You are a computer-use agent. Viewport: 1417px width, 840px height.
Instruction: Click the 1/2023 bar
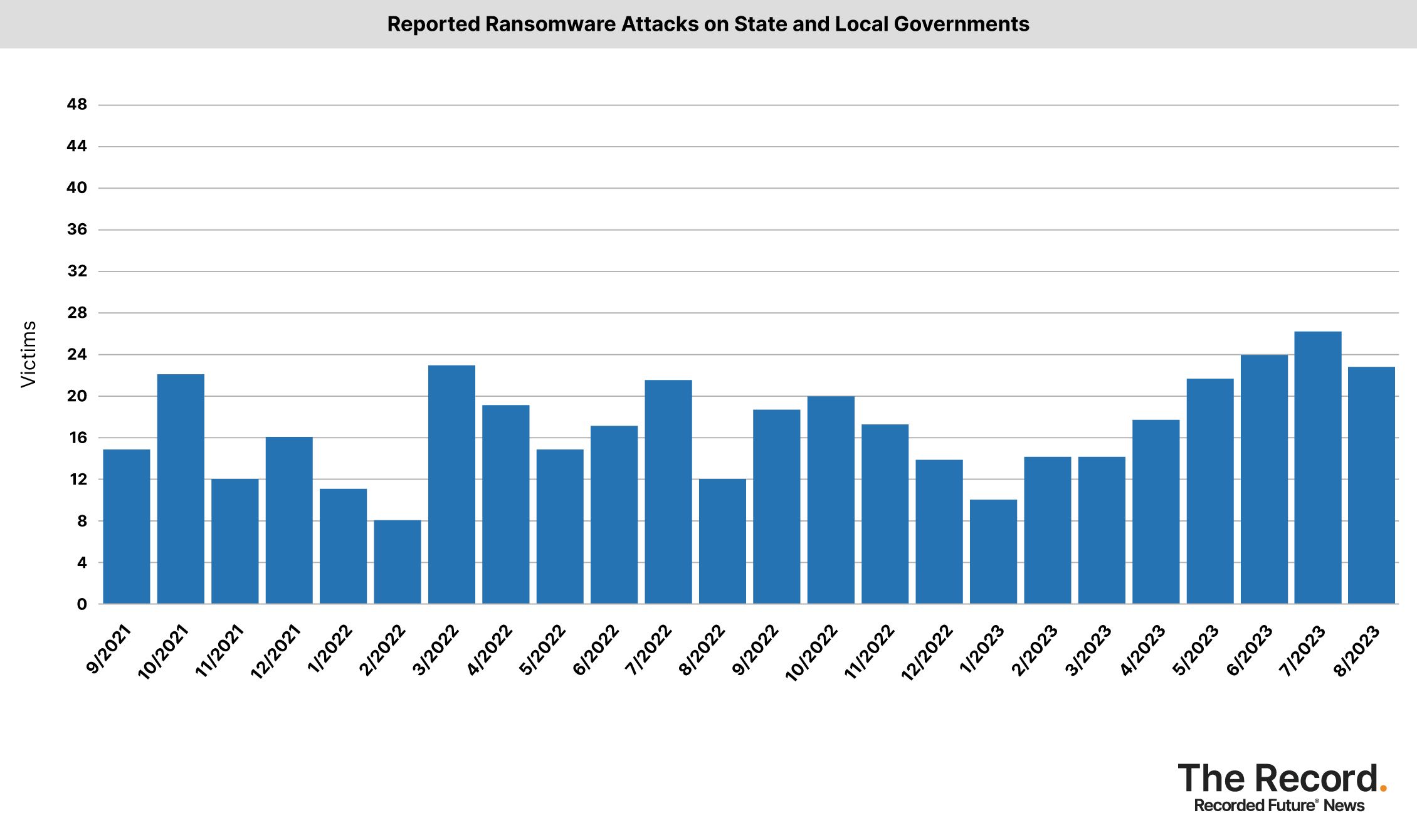(994, 552)
